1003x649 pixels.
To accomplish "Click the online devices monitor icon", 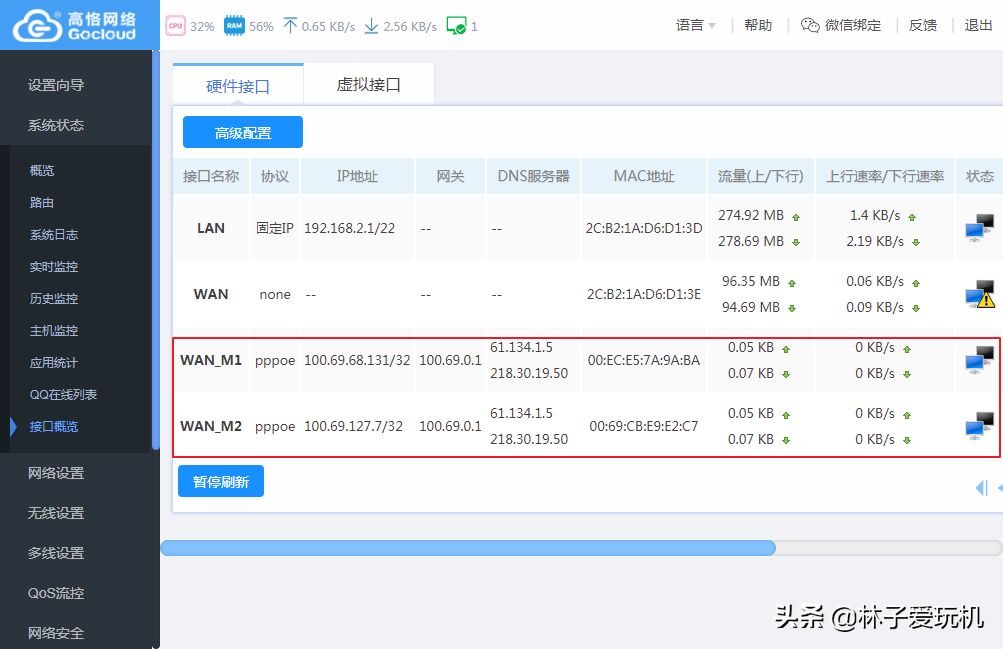I will pyautogui.click(x=456, y=26).
